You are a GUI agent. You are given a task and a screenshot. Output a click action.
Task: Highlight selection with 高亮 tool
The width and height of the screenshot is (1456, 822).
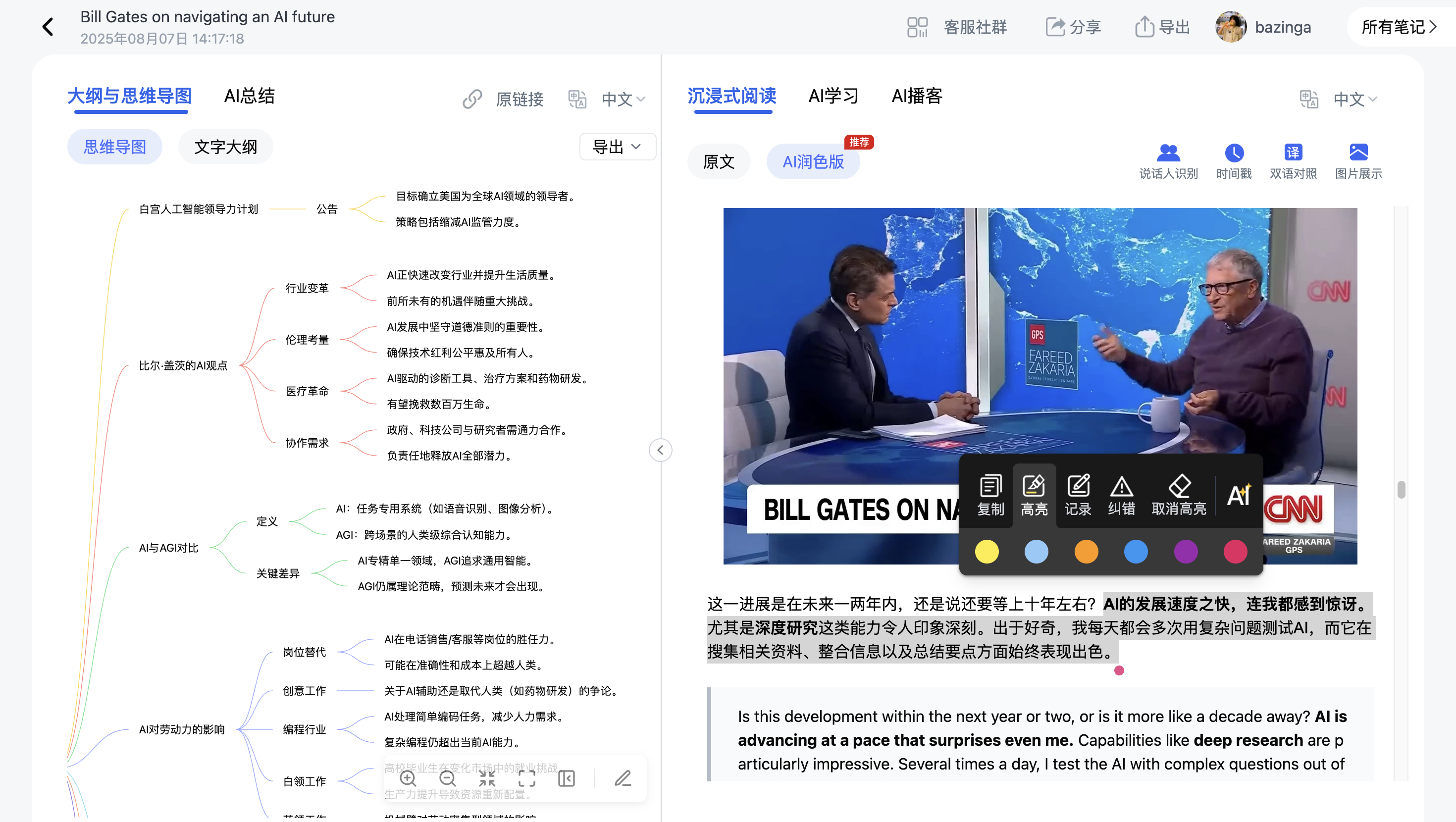pos(1034,495)
